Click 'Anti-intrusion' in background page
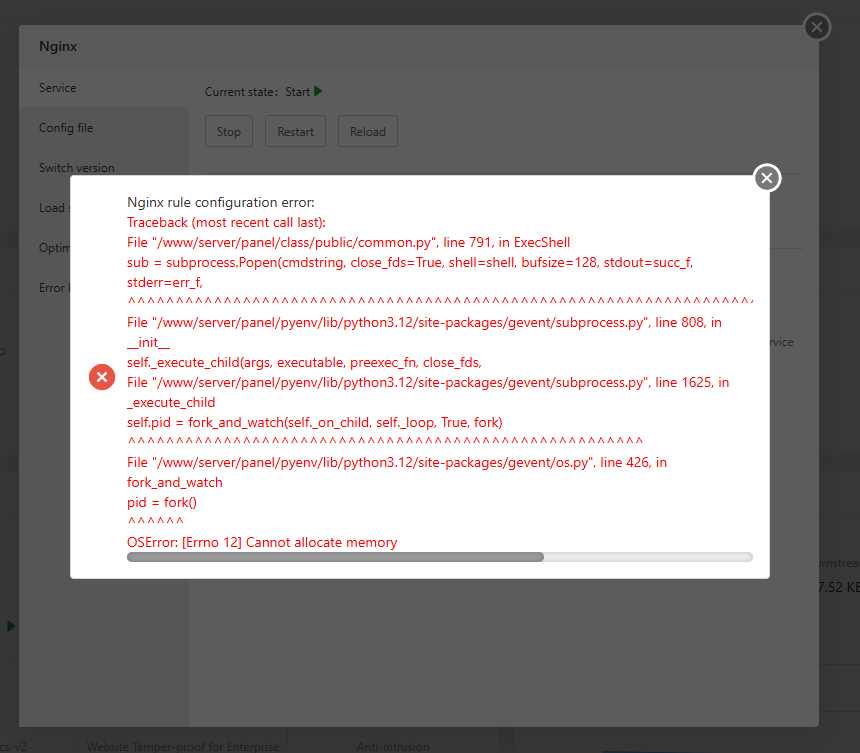860x753 pixels. (x=393, y=746)
